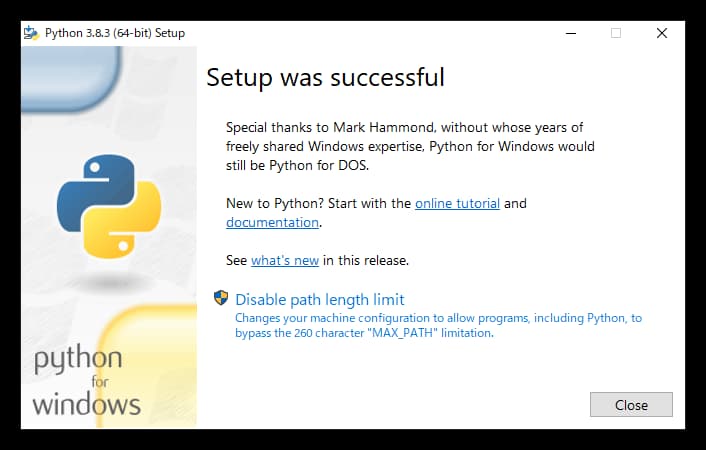The width and height of the screenshot is (706, 450).
Task: Follow the what's new link
Action: pos(285,260)
